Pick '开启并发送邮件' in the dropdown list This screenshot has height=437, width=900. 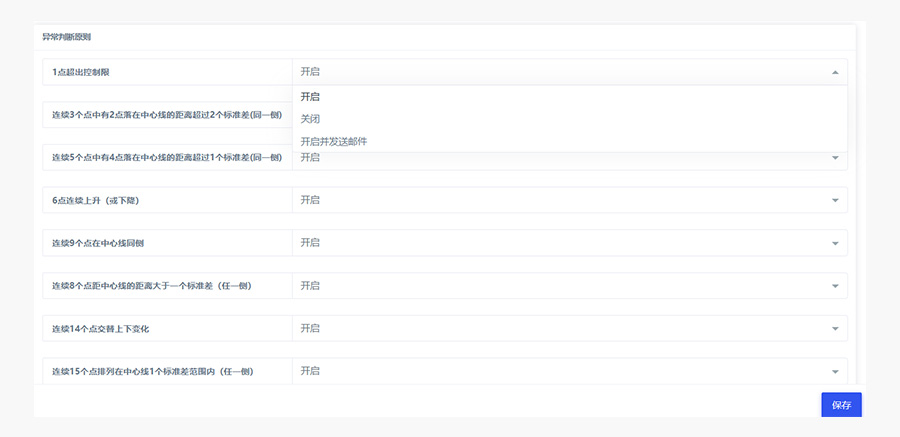(334, 141)
